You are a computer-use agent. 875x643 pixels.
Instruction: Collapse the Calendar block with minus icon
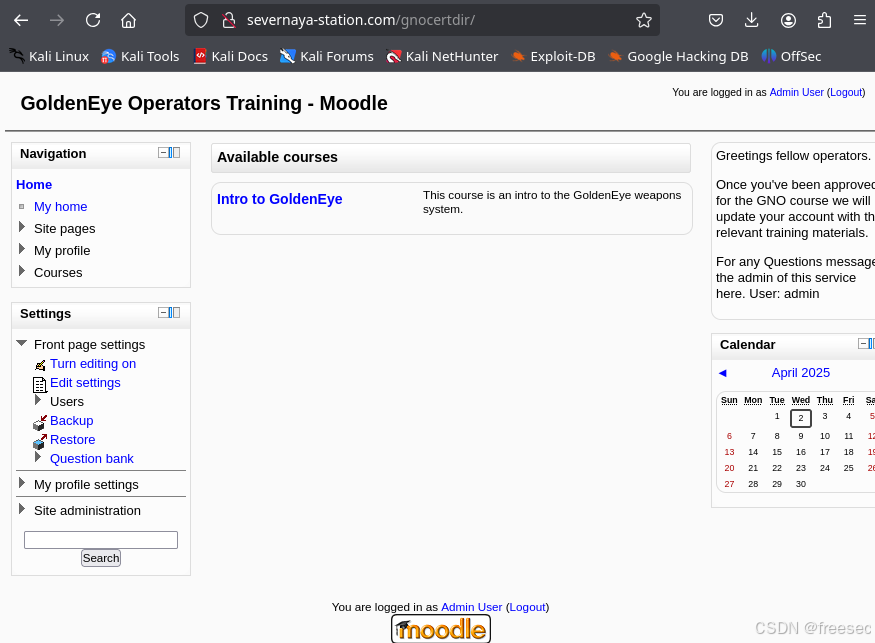coord(863,344)
